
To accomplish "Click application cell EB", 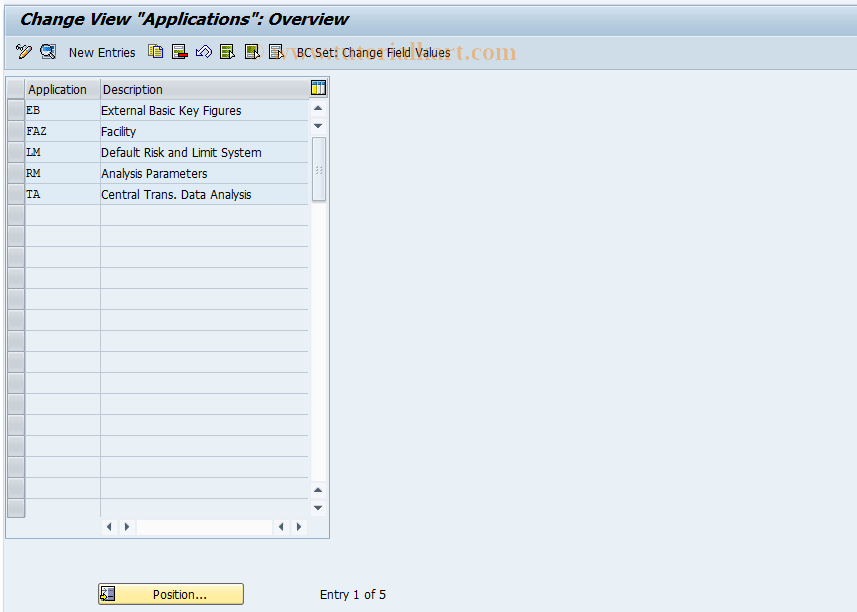I will coord(62,110).
